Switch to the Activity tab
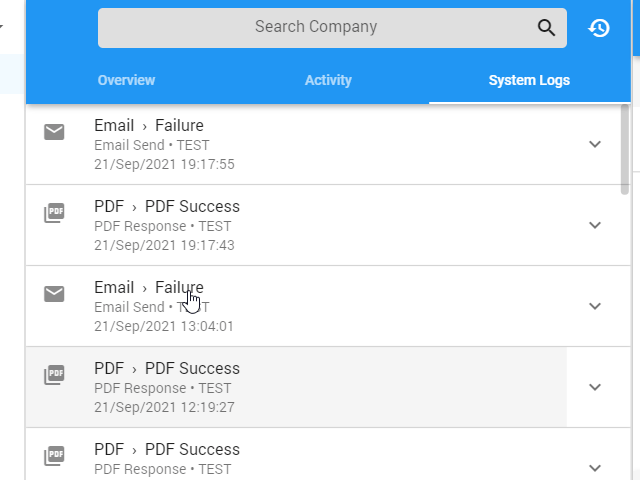Viewport: 640px width, 480px height. pyautogui.click(x=328, y=80)
